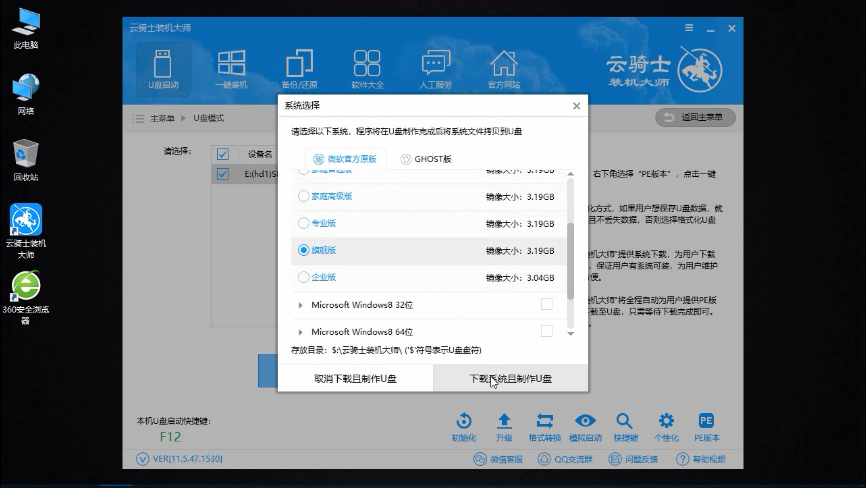Click the 回收站 desktop icon
866x488 pixels.
pyautogui.click(x=25, y=160)
